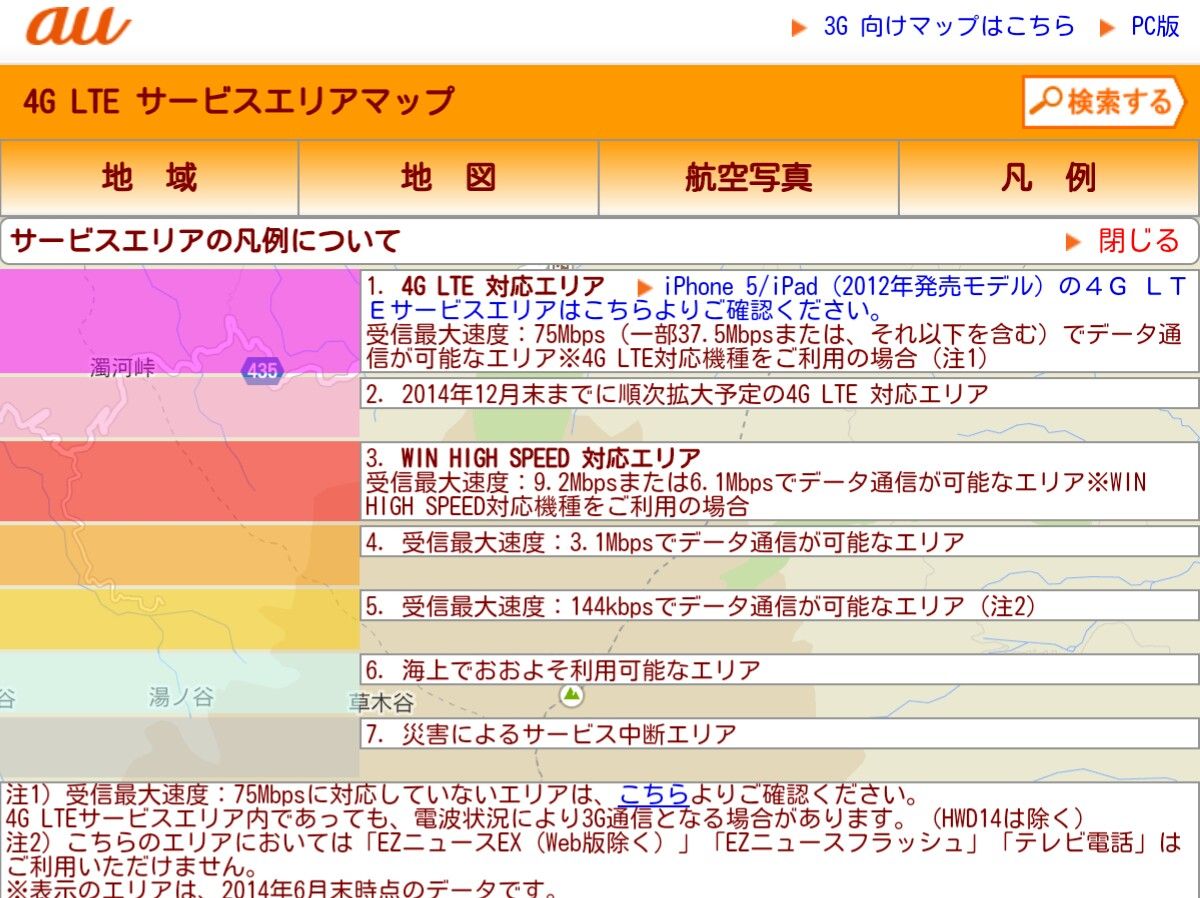The image size is (1200, 898).
Task: Click legend item 7 災害によるサービス中断エリア
Action: click(x=551, y=735)
